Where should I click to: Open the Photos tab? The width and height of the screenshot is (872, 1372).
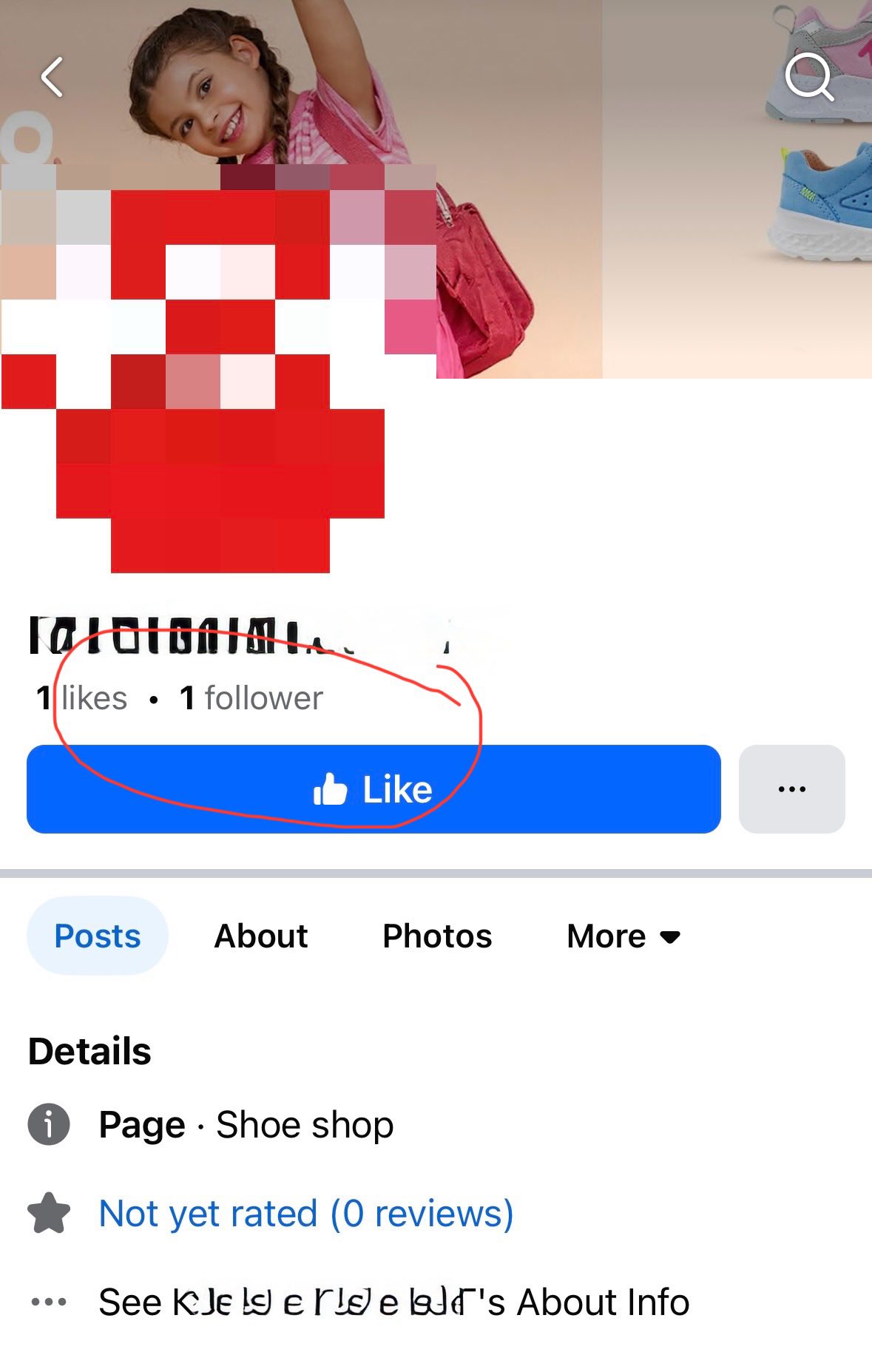(437, 936)
